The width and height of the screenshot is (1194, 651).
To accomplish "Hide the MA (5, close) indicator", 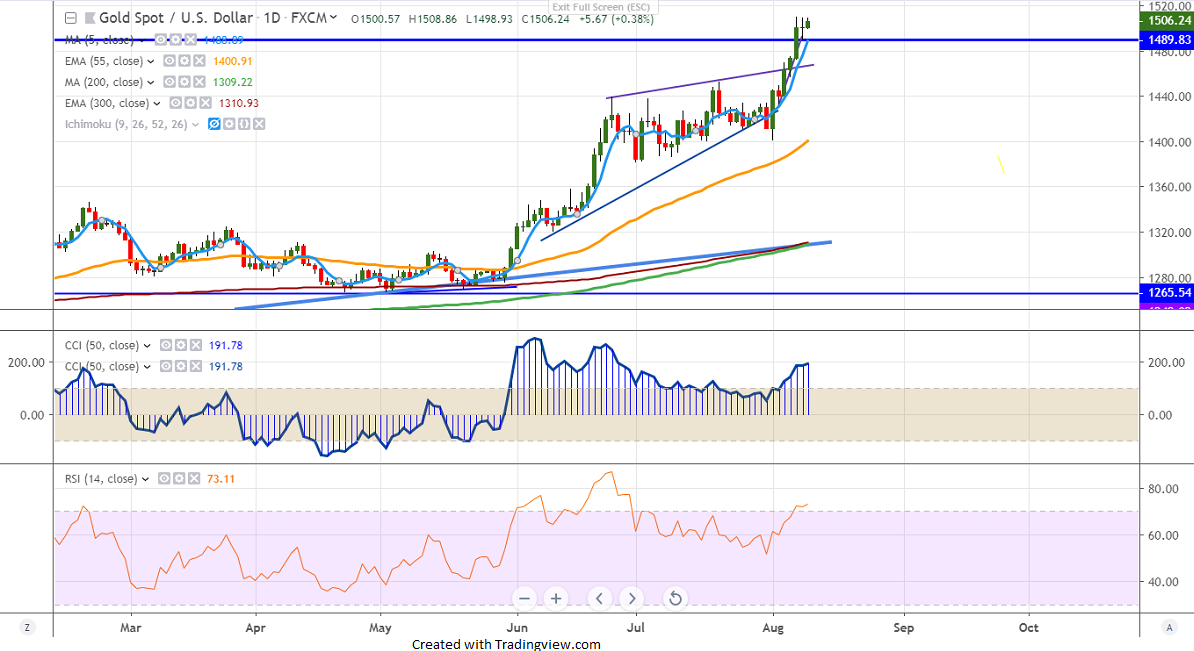I will point(161,40).
